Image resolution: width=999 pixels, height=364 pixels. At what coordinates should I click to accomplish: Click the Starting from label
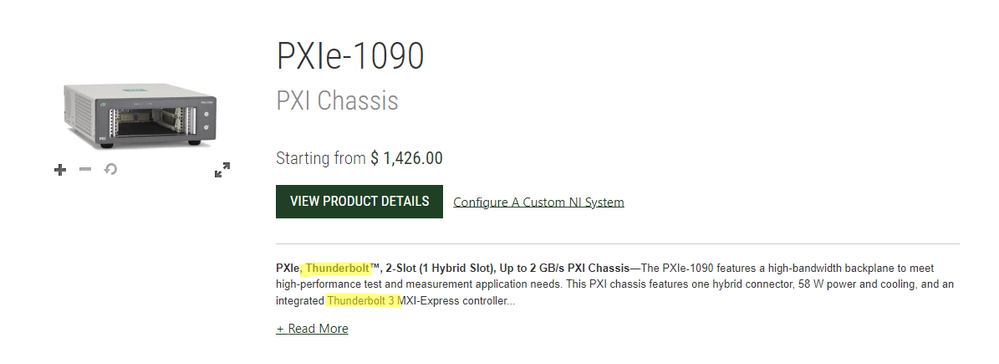click(x=320, y=158)
